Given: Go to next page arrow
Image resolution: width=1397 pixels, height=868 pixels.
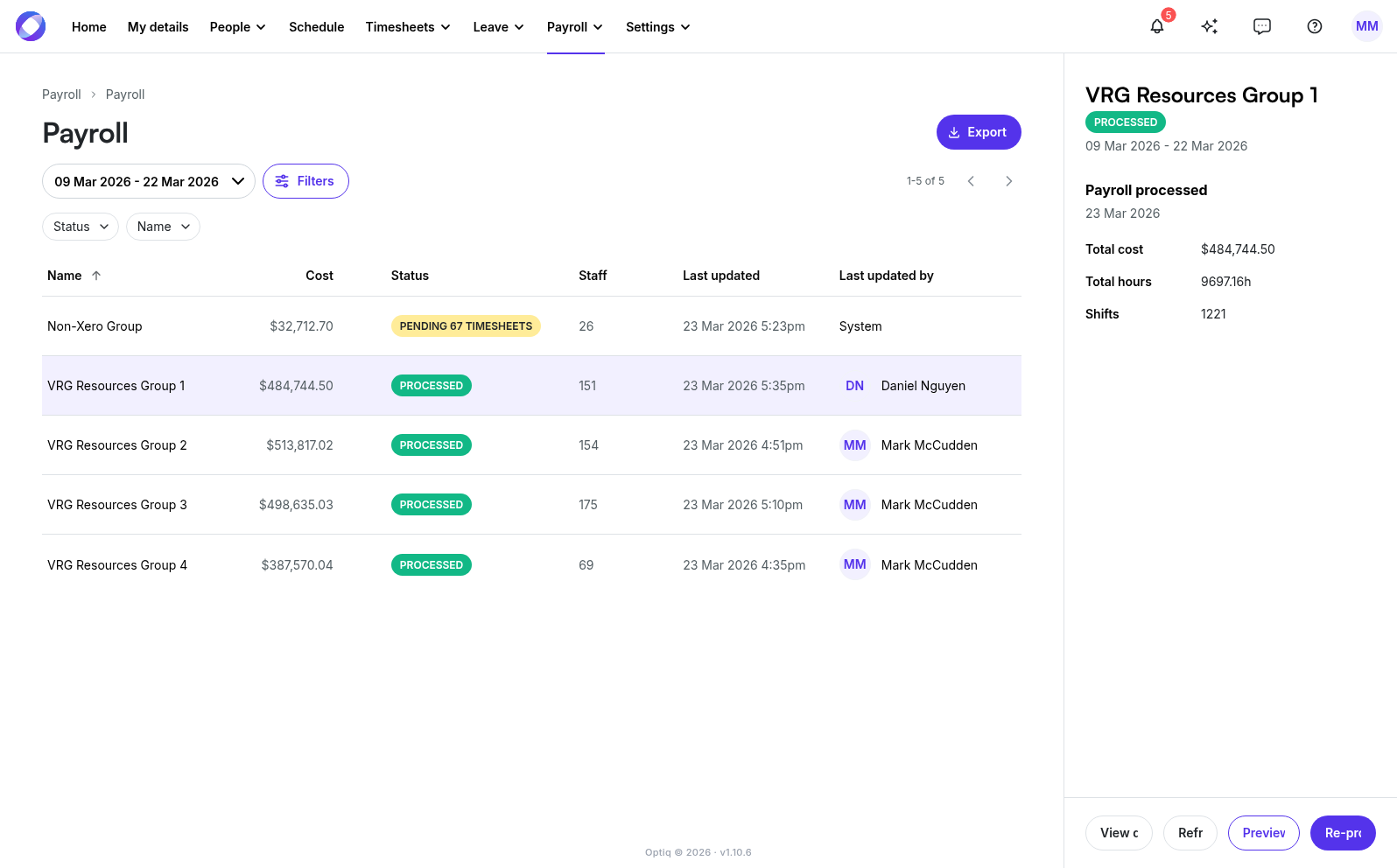Looking at the screenshot, I should click(1009, 181).
